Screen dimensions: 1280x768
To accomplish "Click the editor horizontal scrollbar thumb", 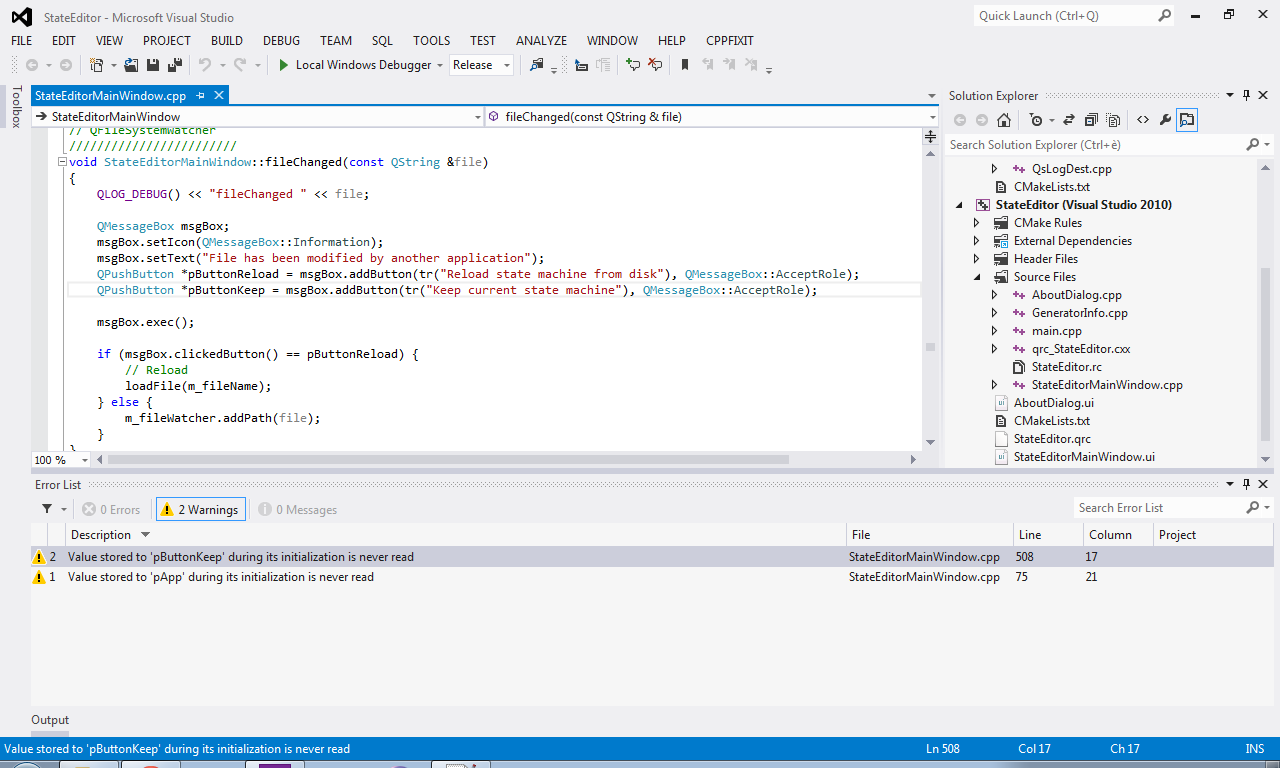I will pos(448,460).
